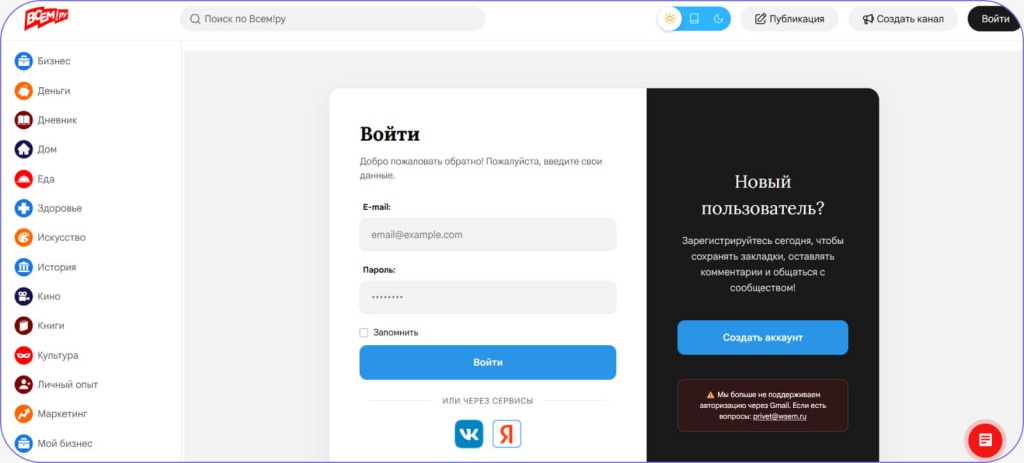Image resolution: width=1024 pixels, height=463 pixels.
Task: Open the Книги category label
Action: tap(51, 326)
